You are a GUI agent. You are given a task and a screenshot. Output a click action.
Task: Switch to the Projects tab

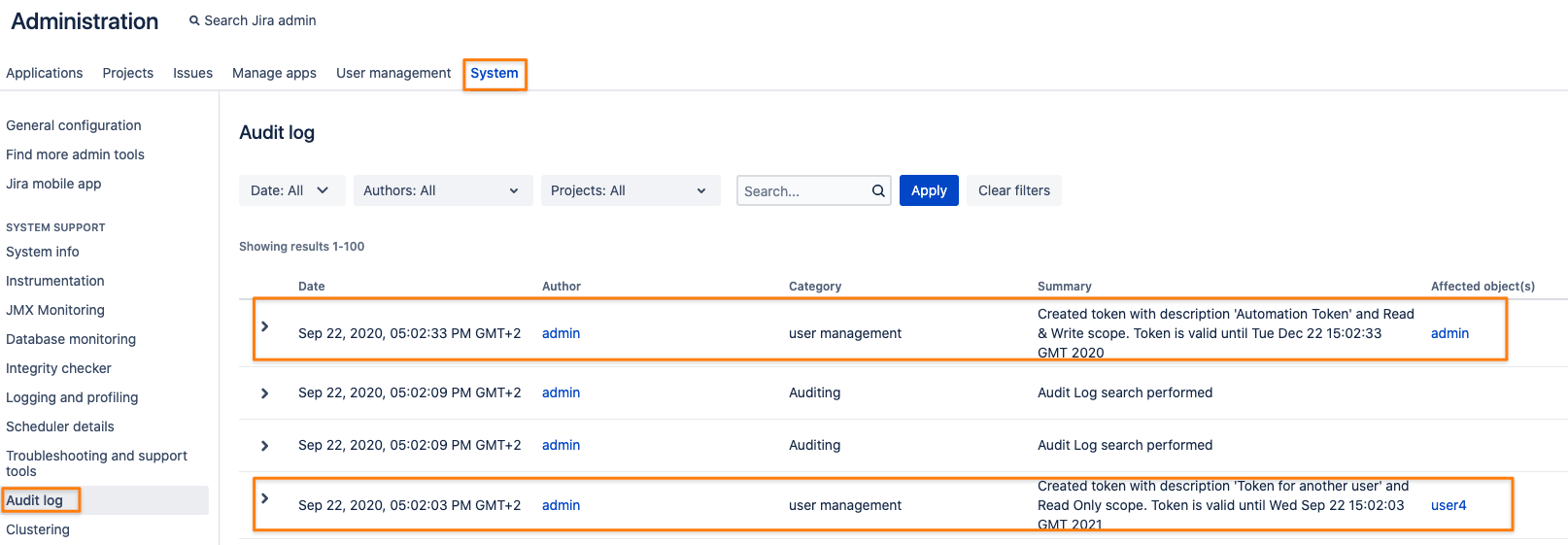click(x=128, y=73)
